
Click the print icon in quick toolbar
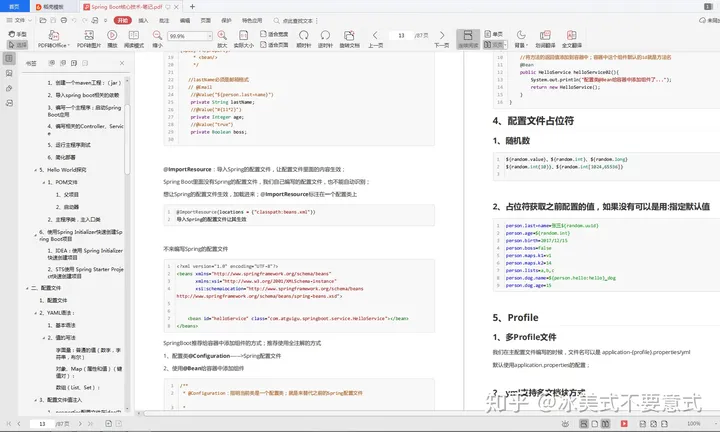coord(64,20)
